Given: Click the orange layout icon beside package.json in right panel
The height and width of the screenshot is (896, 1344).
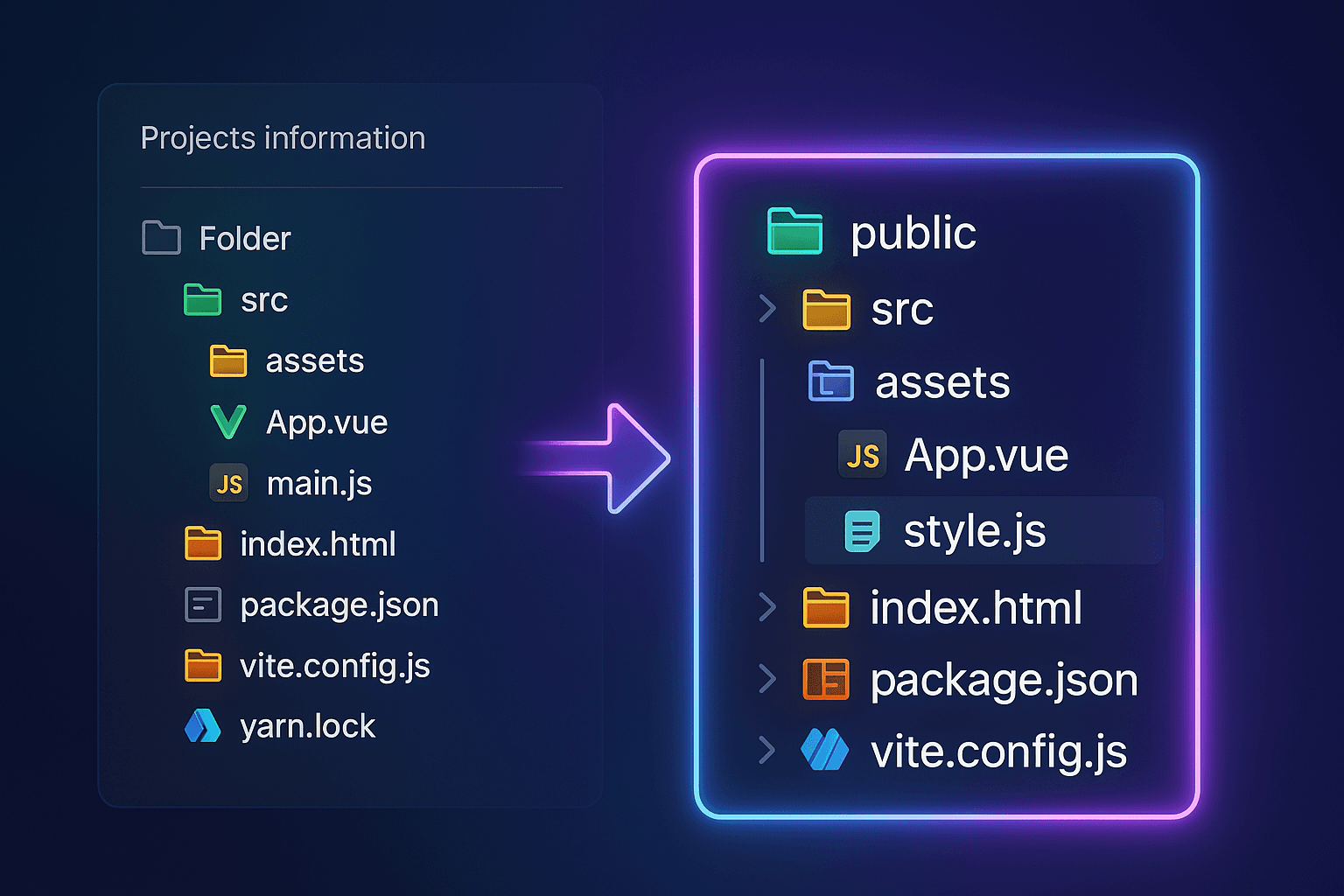Looking at the screenshot, I should 826,680.
